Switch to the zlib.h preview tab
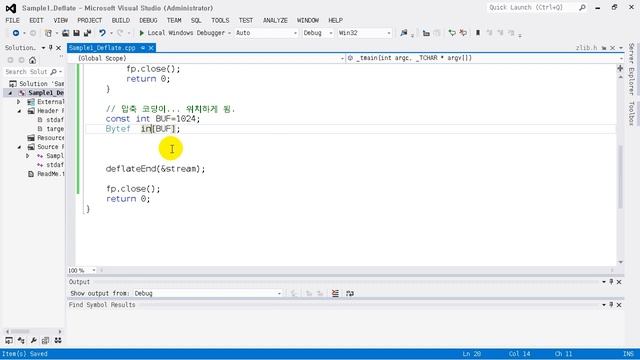The width and height of the screenshot is (640, 360). [x=586, y=48]
